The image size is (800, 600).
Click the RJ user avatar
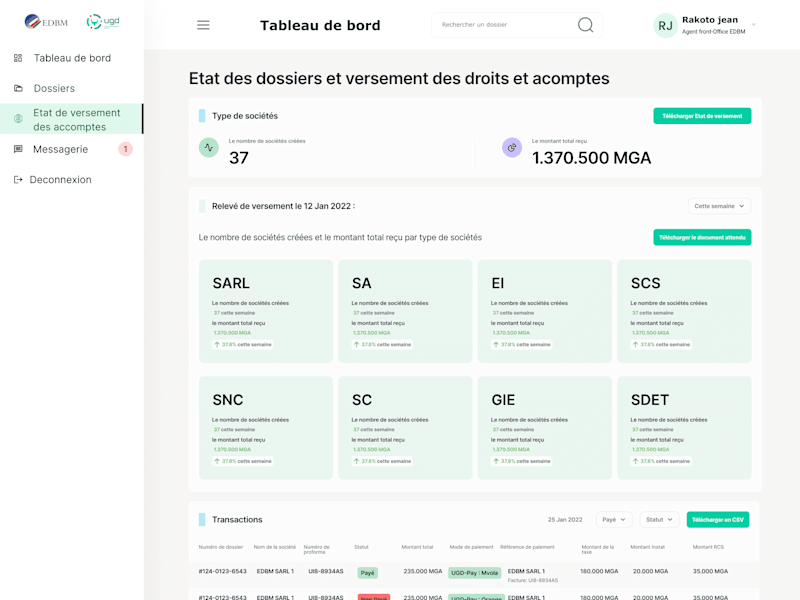(x=665, y=26)
